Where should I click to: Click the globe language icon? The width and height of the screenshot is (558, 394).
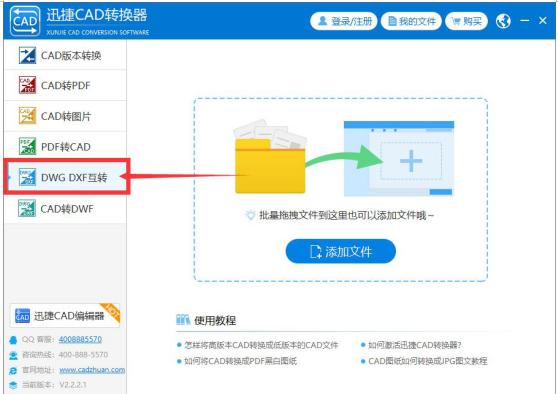pos(504,21)
